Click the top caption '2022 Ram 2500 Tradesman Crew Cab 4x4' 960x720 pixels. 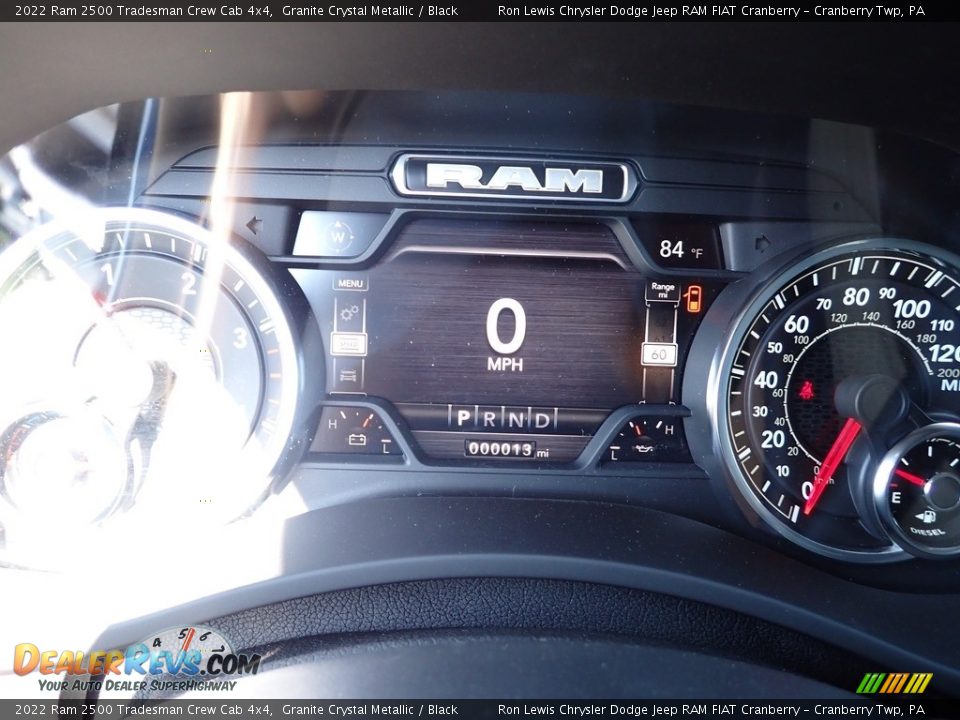[x=143, y=10]
